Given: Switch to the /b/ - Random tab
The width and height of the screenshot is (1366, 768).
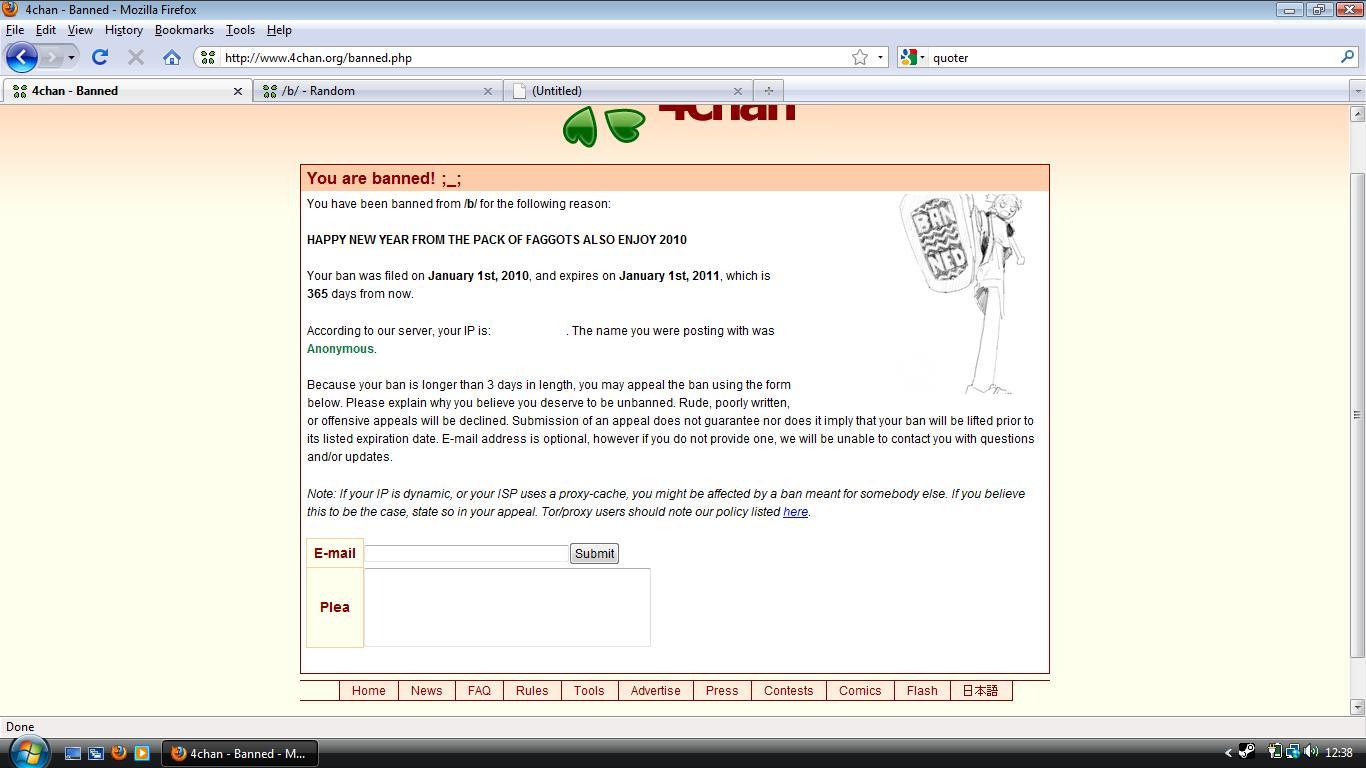Looking at the screenshot, I should point(378,91).
